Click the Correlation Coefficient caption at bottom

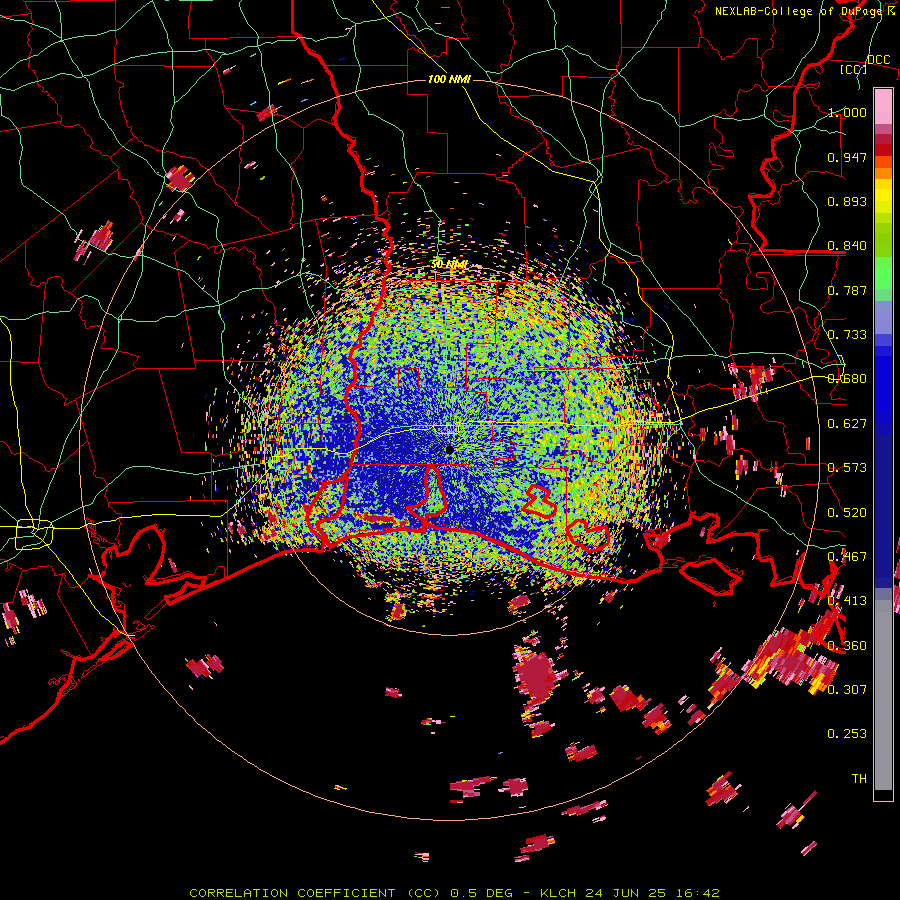tap(454, 893)
